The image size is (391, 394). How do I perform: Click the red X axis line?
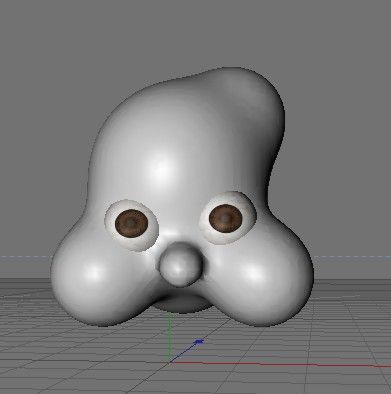click(x=280, y=364)
